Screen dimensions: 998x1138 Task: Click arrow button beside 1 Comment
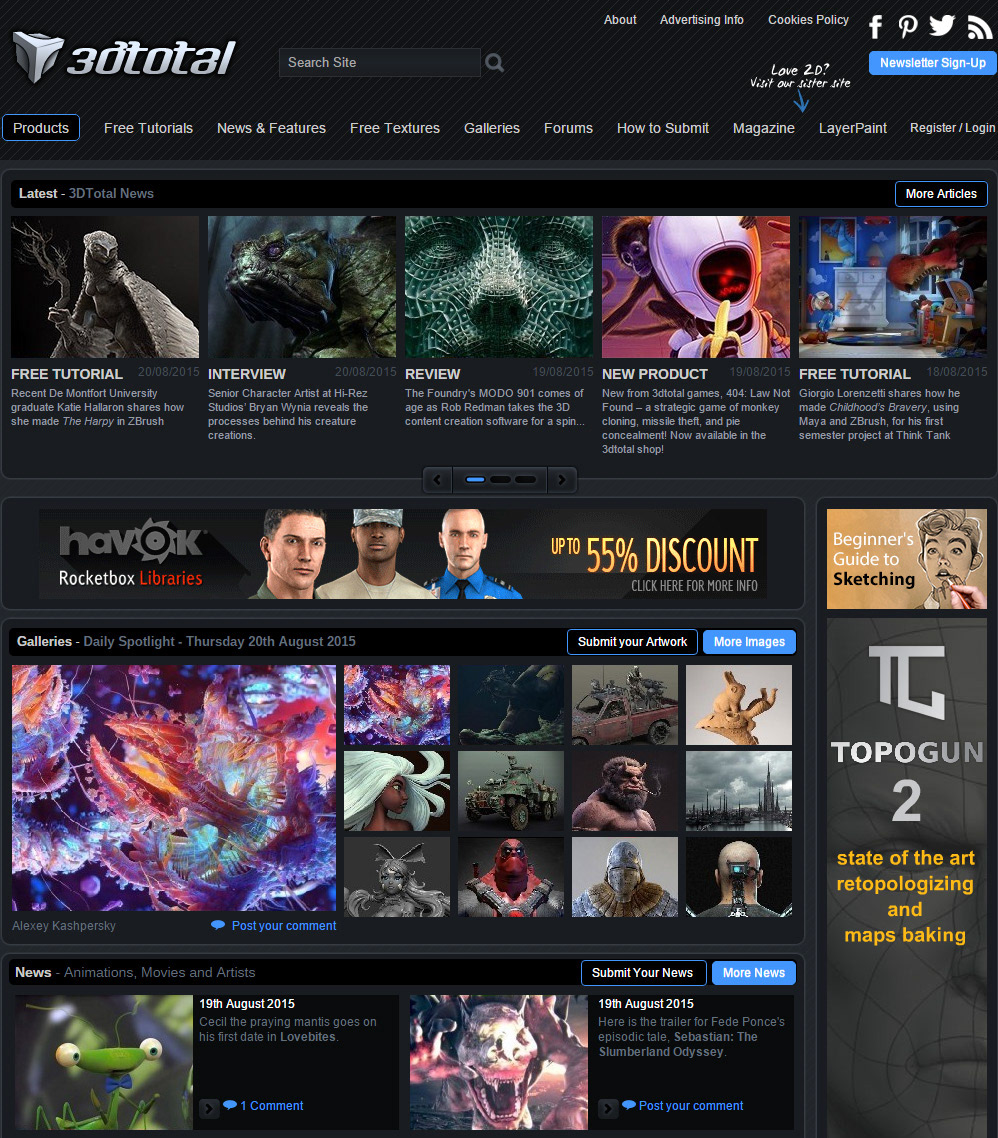[209, 1108]
